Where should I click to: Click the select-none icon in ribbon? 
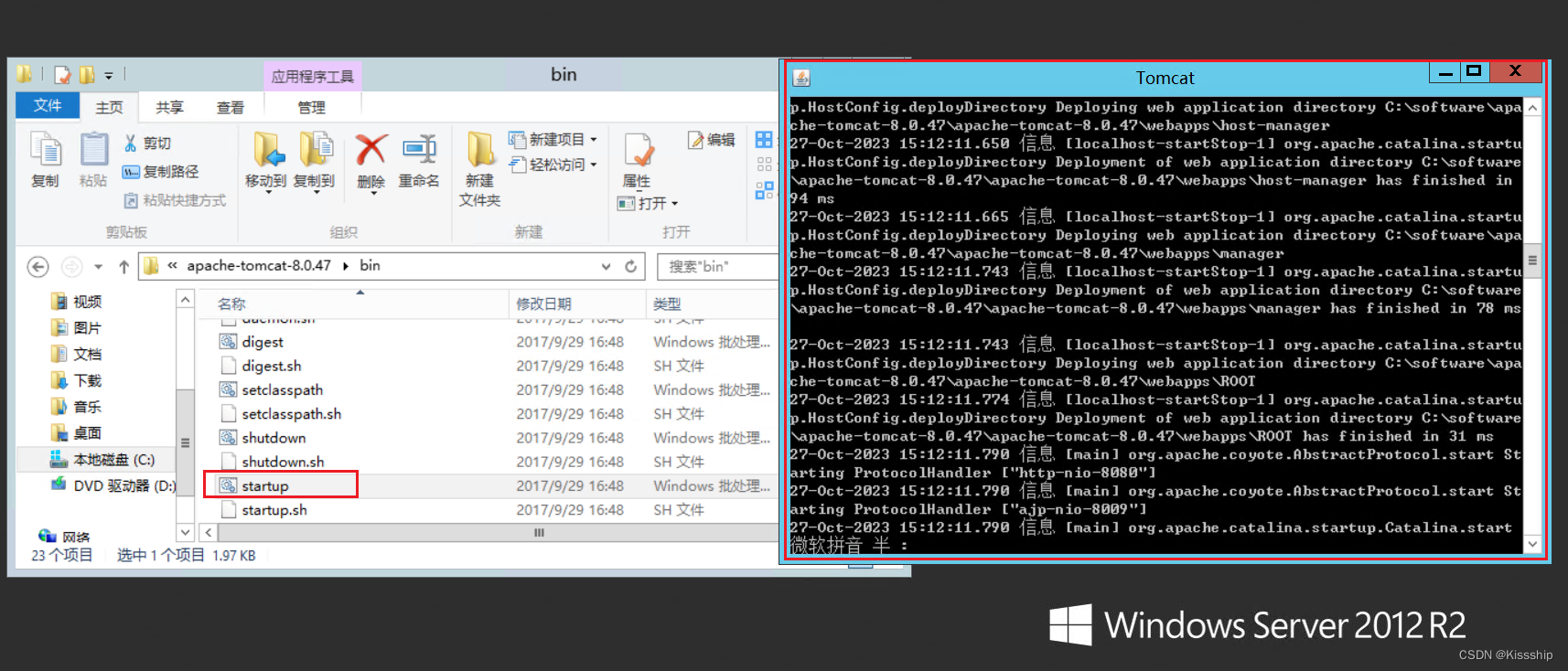pos(764,165)
